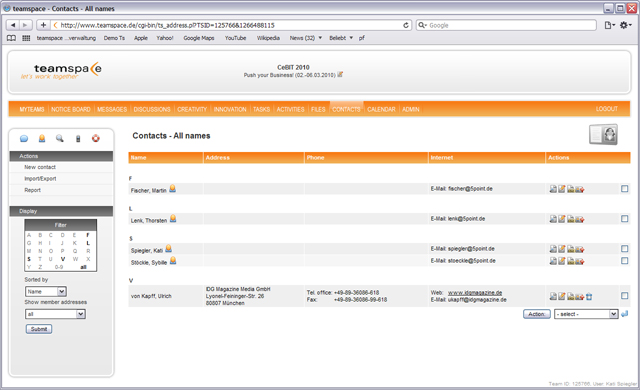
Task: Reload page with browser refresh icon
Action: (x=406, y=25)
